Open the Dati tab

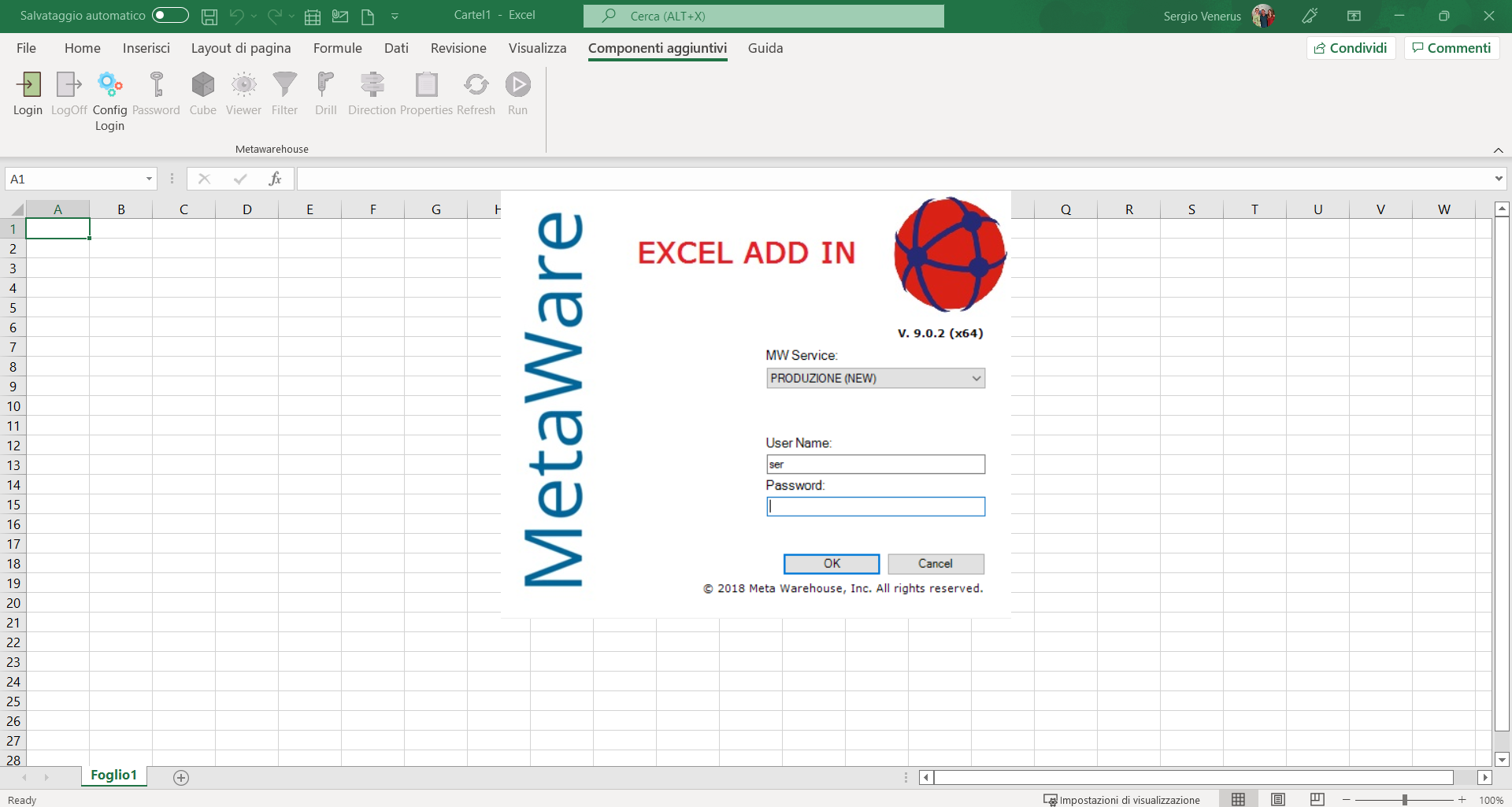(396, 48)
